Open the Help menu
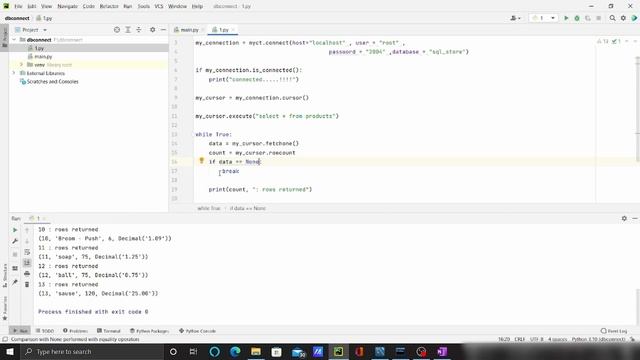640x360 pixels. pos(198,6)
